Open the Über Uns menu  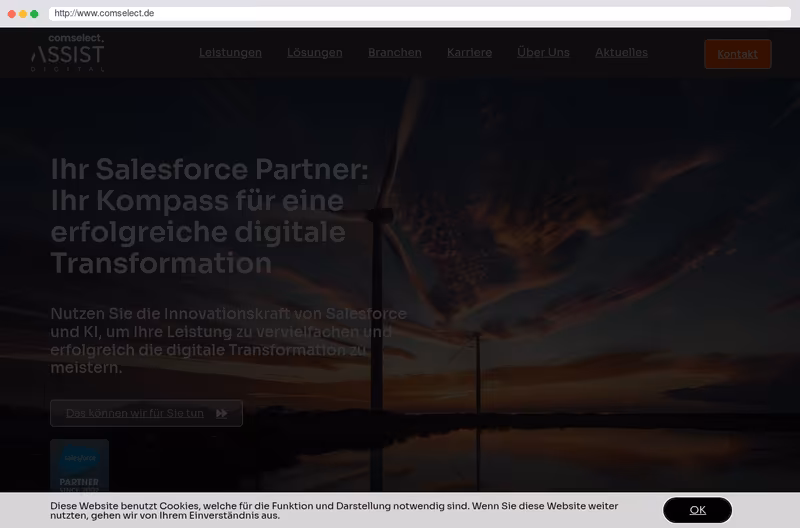pyautogui.click(x=543, y=52)
